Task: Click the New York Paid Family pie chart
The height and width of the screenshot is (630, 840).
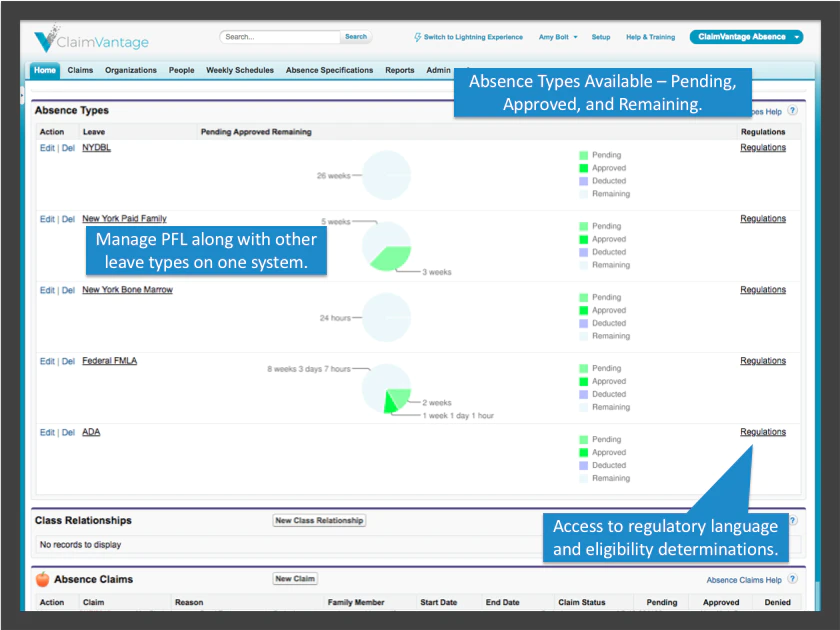Action: coord(386,246)
